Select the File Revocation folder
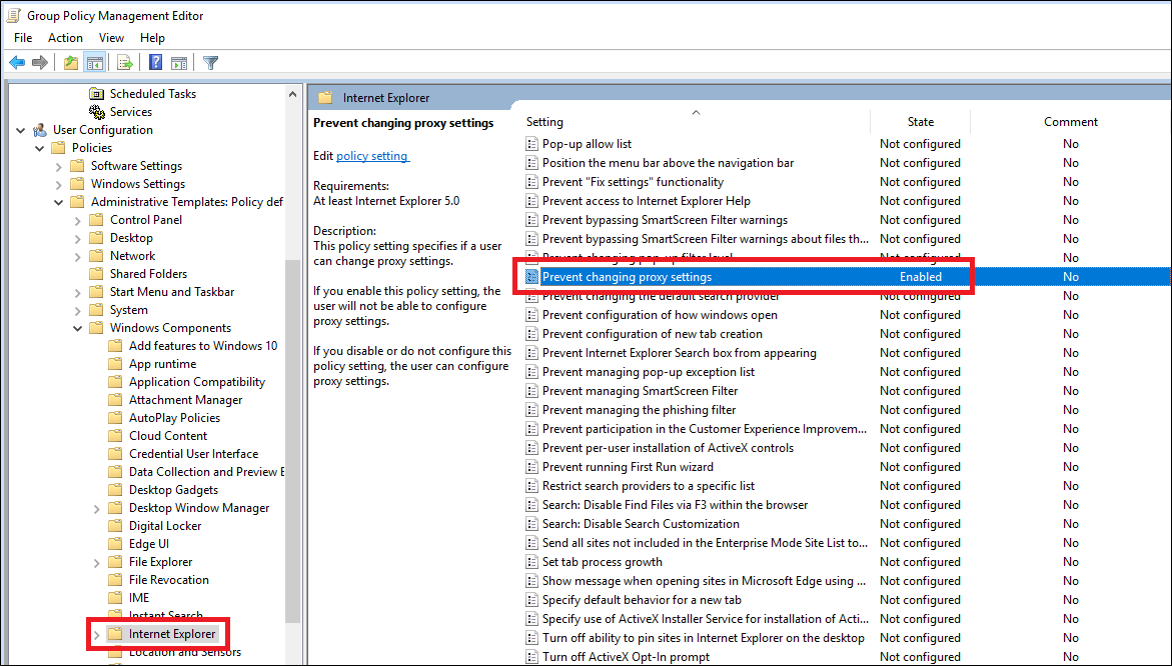The image size is (1172, 666). pos(169,580)
